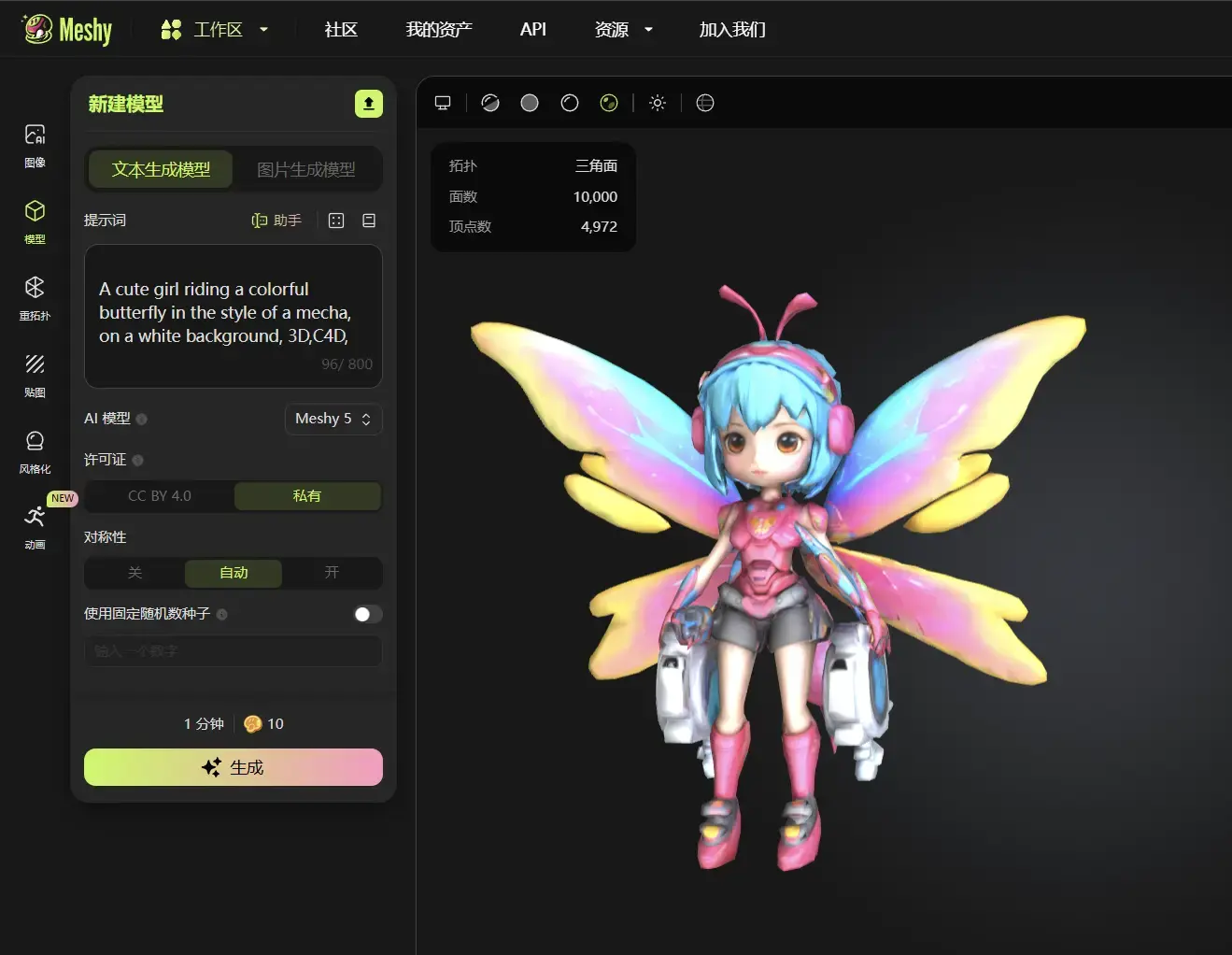Viewport: 1232px width, 955px height.
Task: Select 私有 license option
Action: (x=307, y=495)
